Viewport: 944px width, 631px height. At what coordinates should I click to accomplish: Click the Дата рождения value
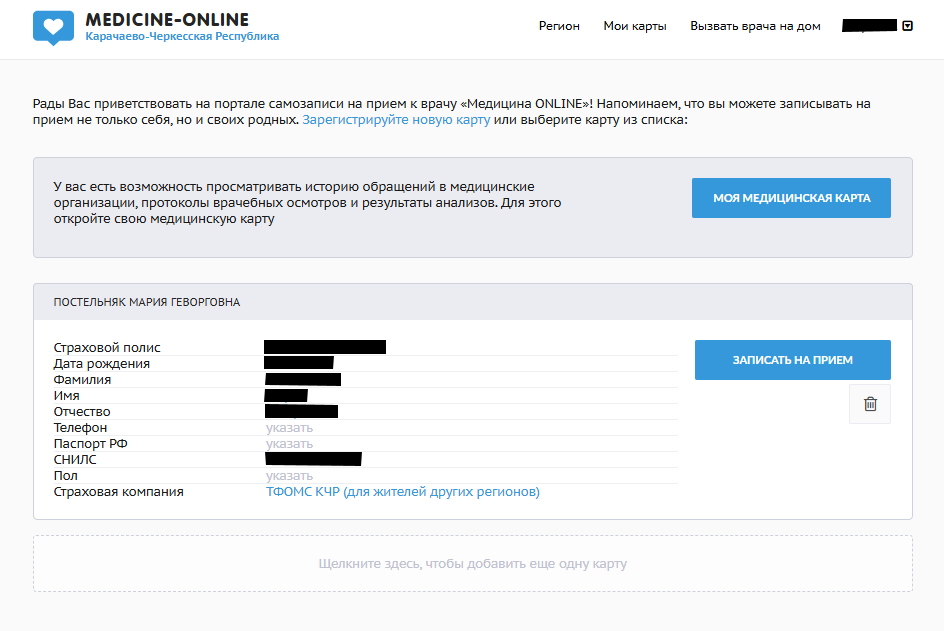pyautogui.click(x=299, y=363)
